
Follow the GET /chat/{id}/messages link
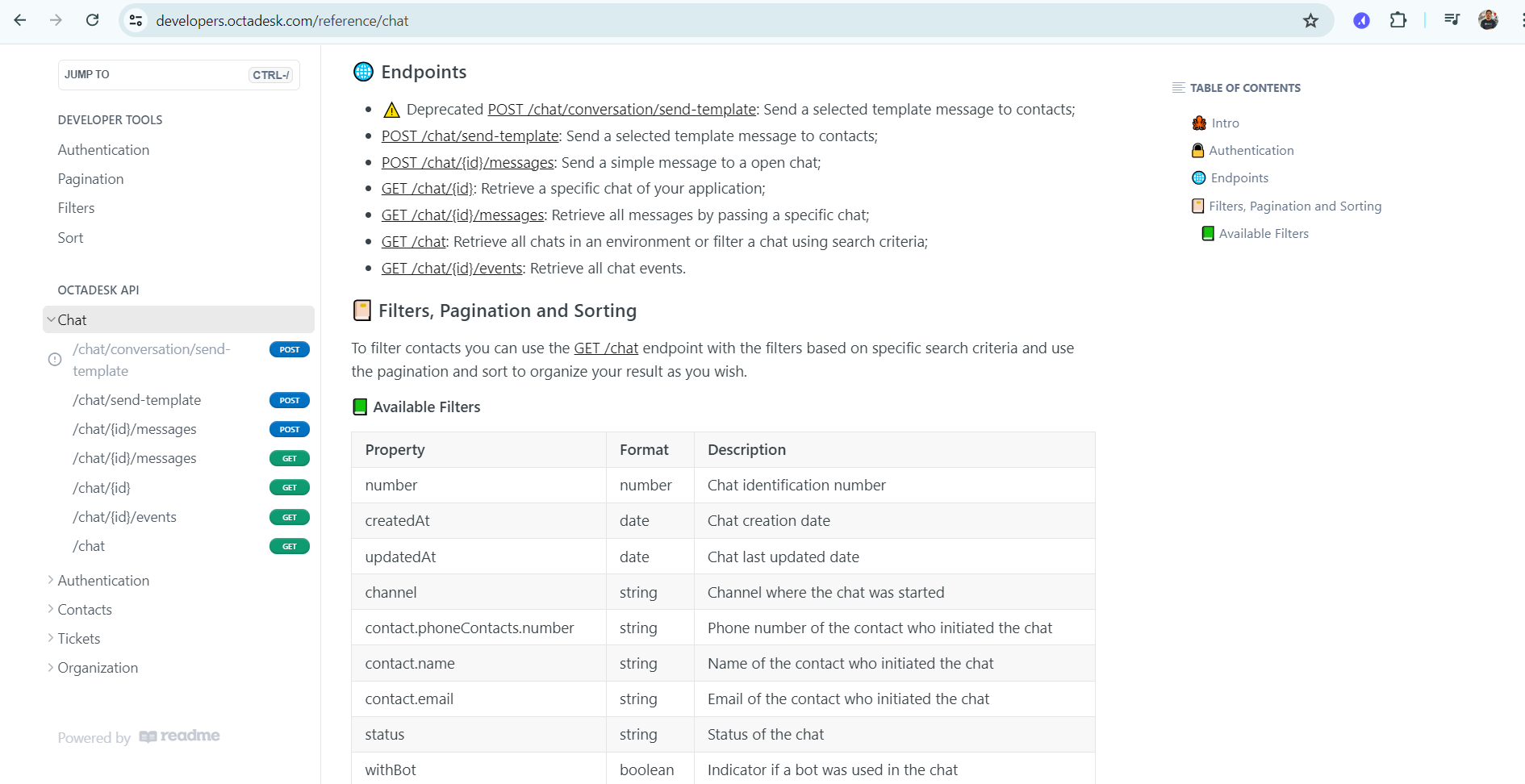pos(463,215)
